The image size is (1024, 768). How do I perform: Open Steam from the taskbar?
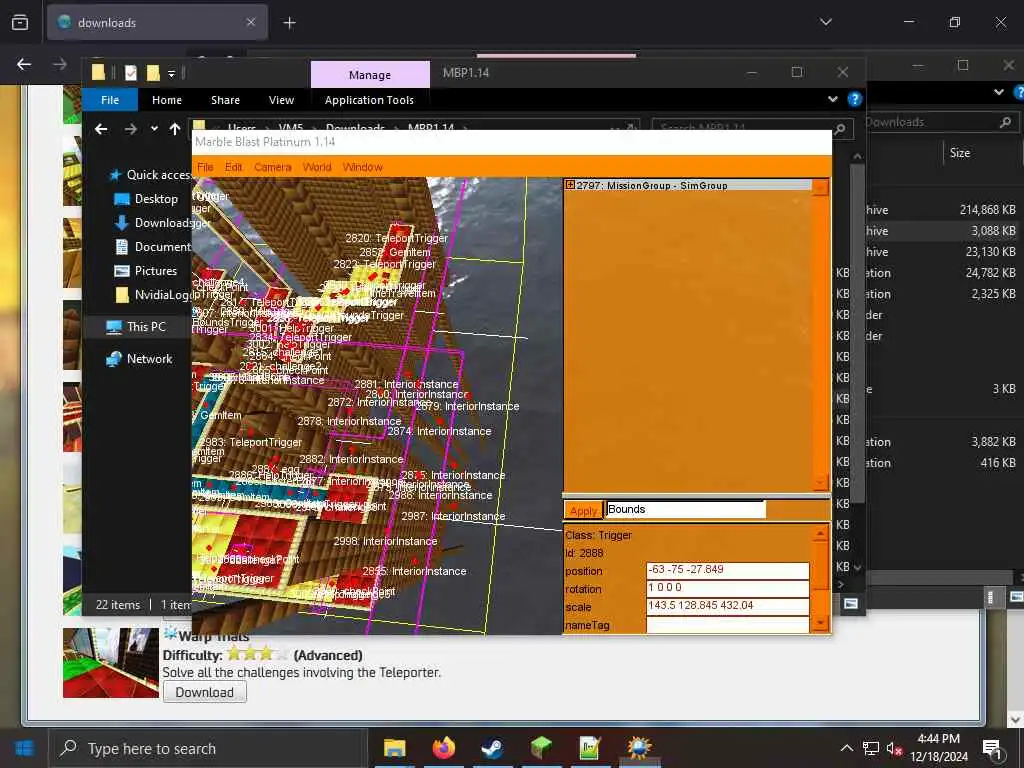[x=492, y=748]
